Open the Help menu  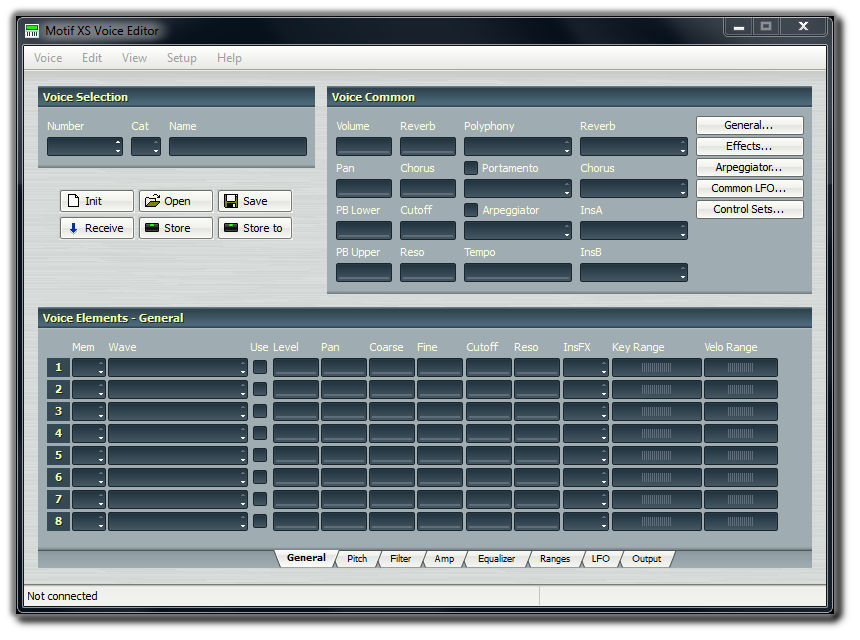tap(229, 58)
